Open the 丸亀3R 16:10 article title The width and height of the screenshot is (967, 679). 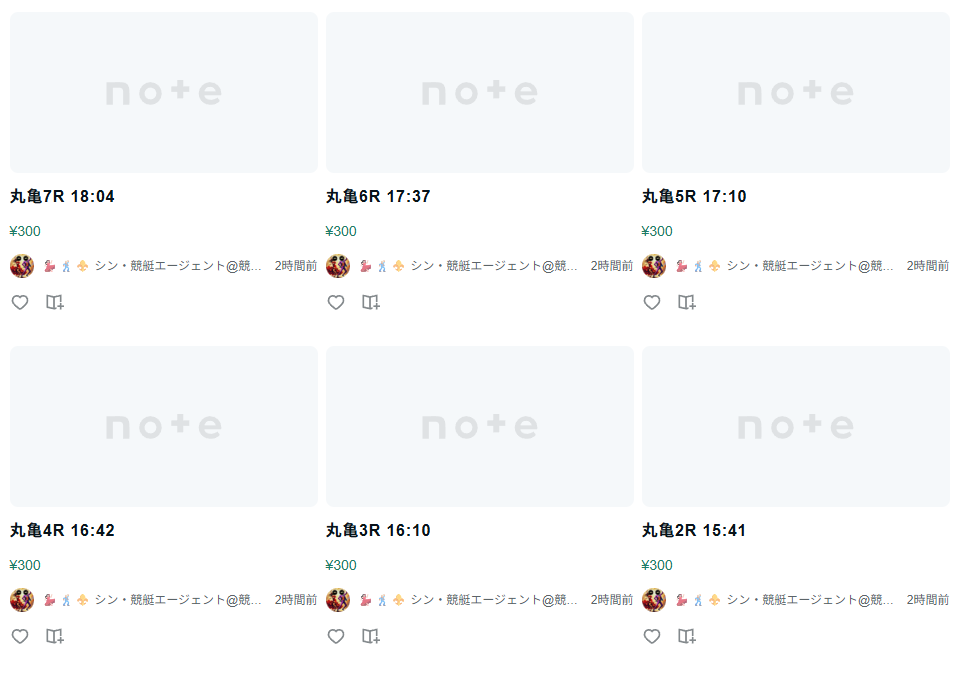tap(378, 531)
